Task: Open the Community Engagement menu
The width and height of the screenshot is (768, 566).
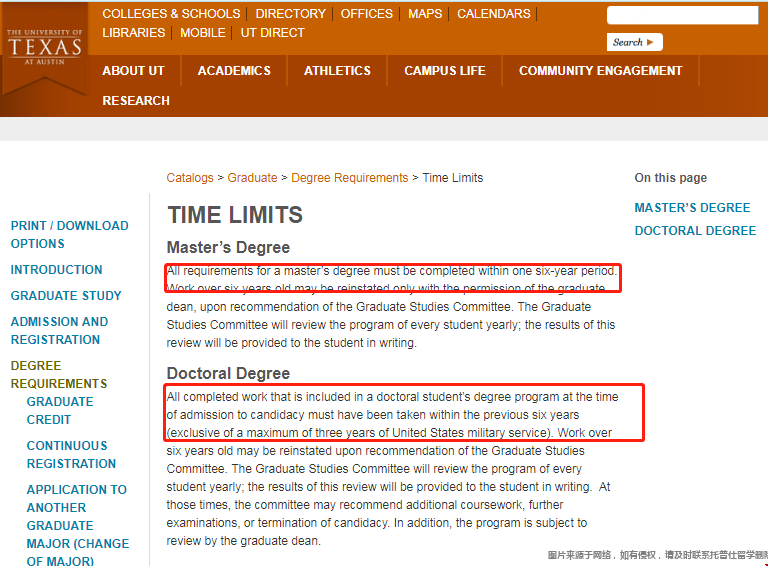Action: coord(600,71)
